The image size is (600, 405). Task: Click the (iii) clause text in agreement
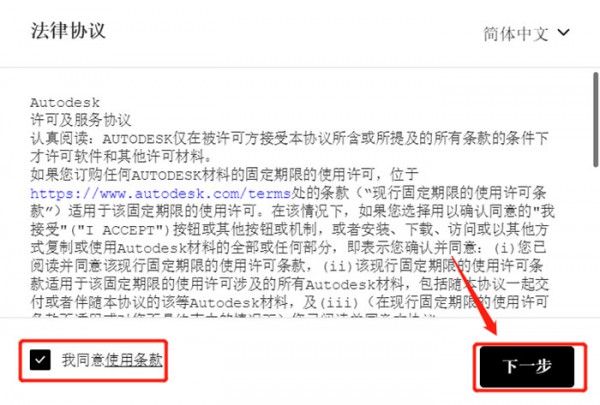pos(339,303)
